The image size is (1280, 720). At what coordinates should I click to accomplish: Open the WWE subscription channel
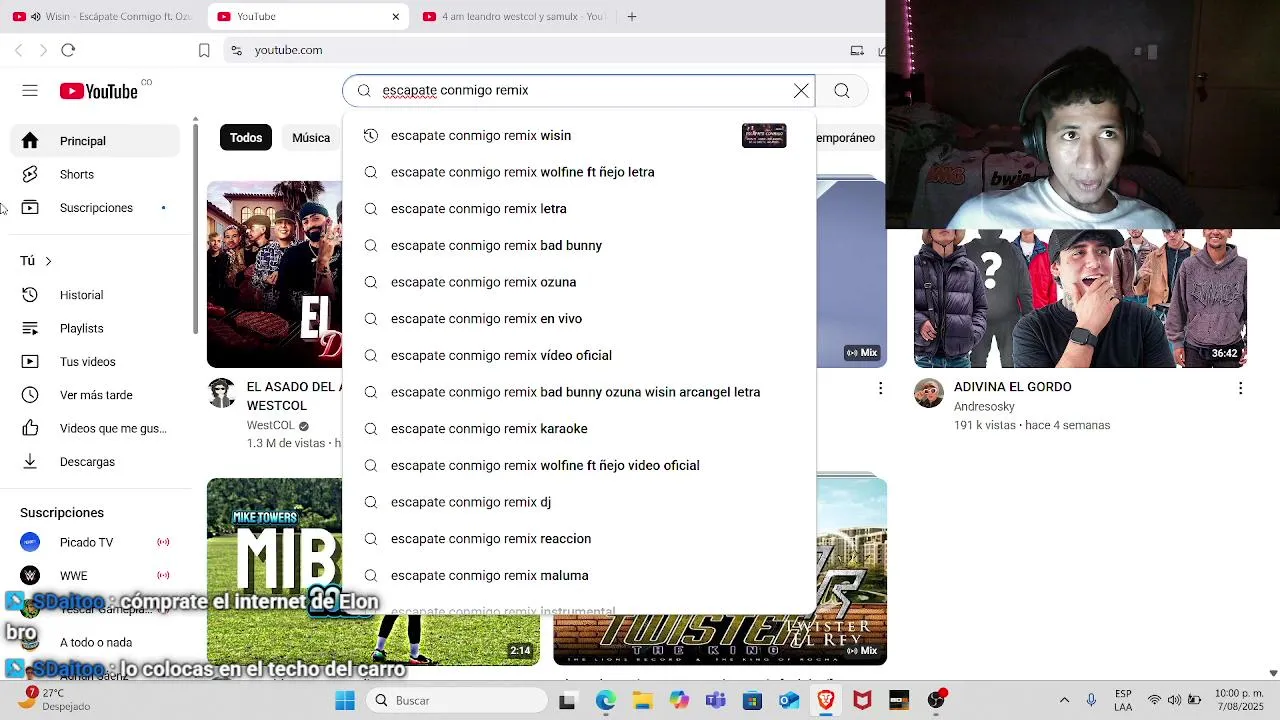tap(96, 576)
